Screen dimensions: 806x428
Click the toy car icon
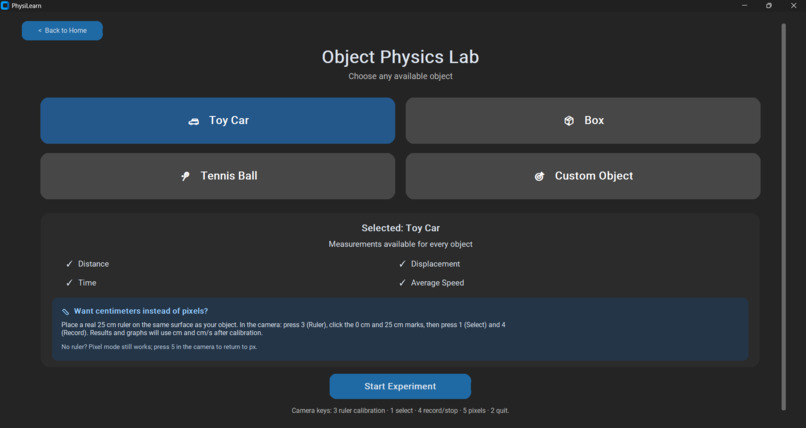[194, 121]
